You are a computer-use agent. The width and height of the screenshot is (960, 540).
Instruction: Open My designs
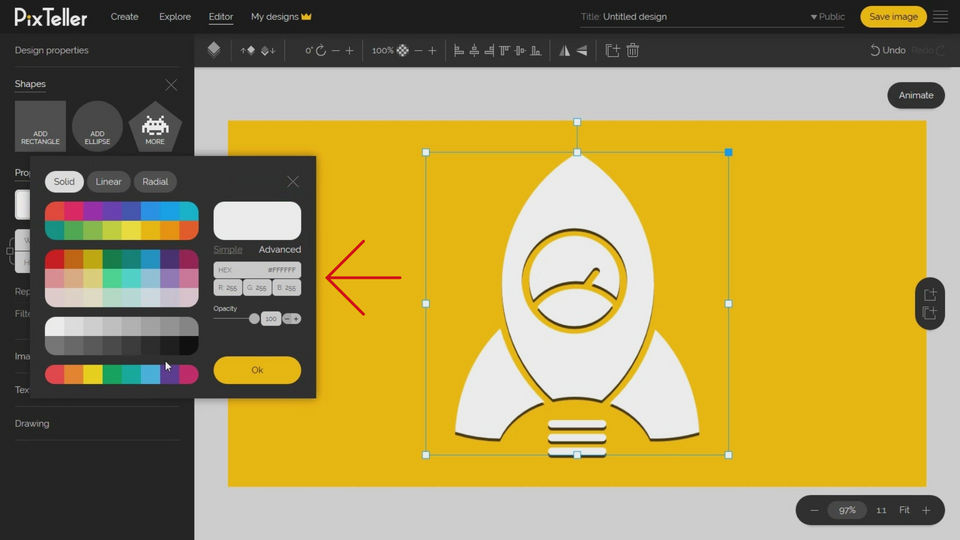tap(281, 17)
